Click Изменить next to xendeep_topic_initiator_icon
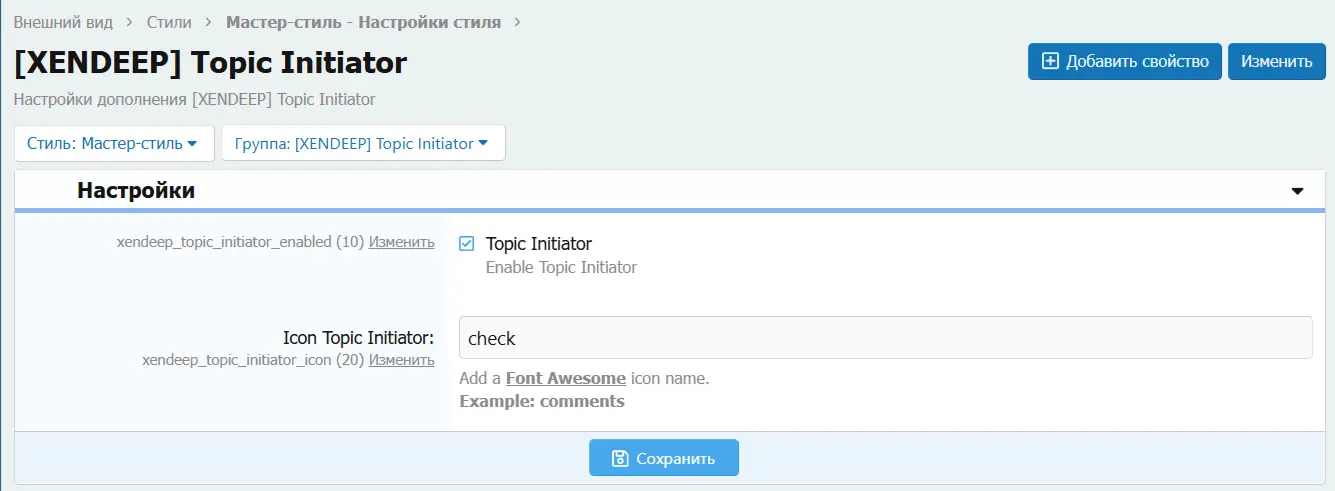Screen dimensions: 1335x491 tap(401, 360)
